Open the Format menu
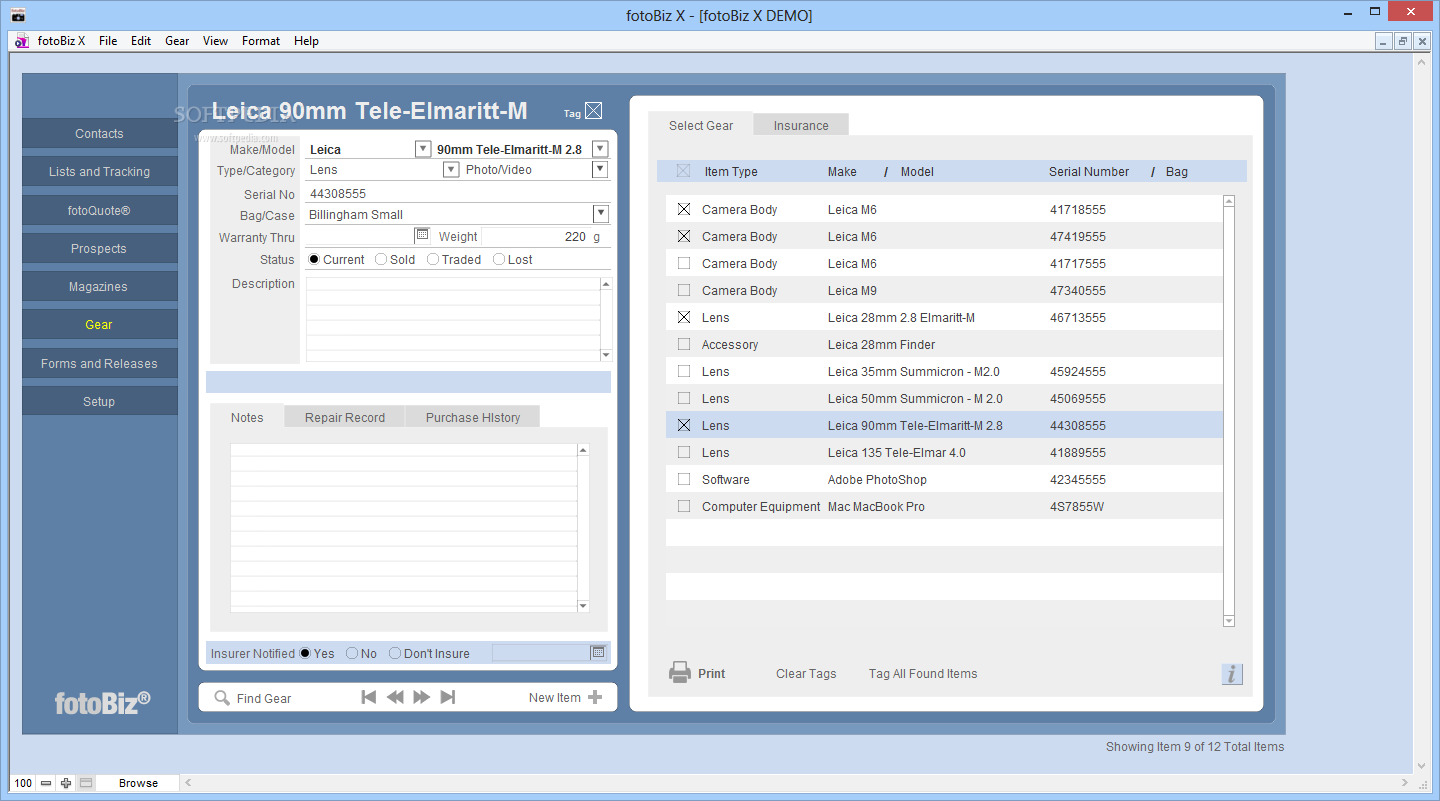This screenshot has height=801, width=1440. click(261, 41)
